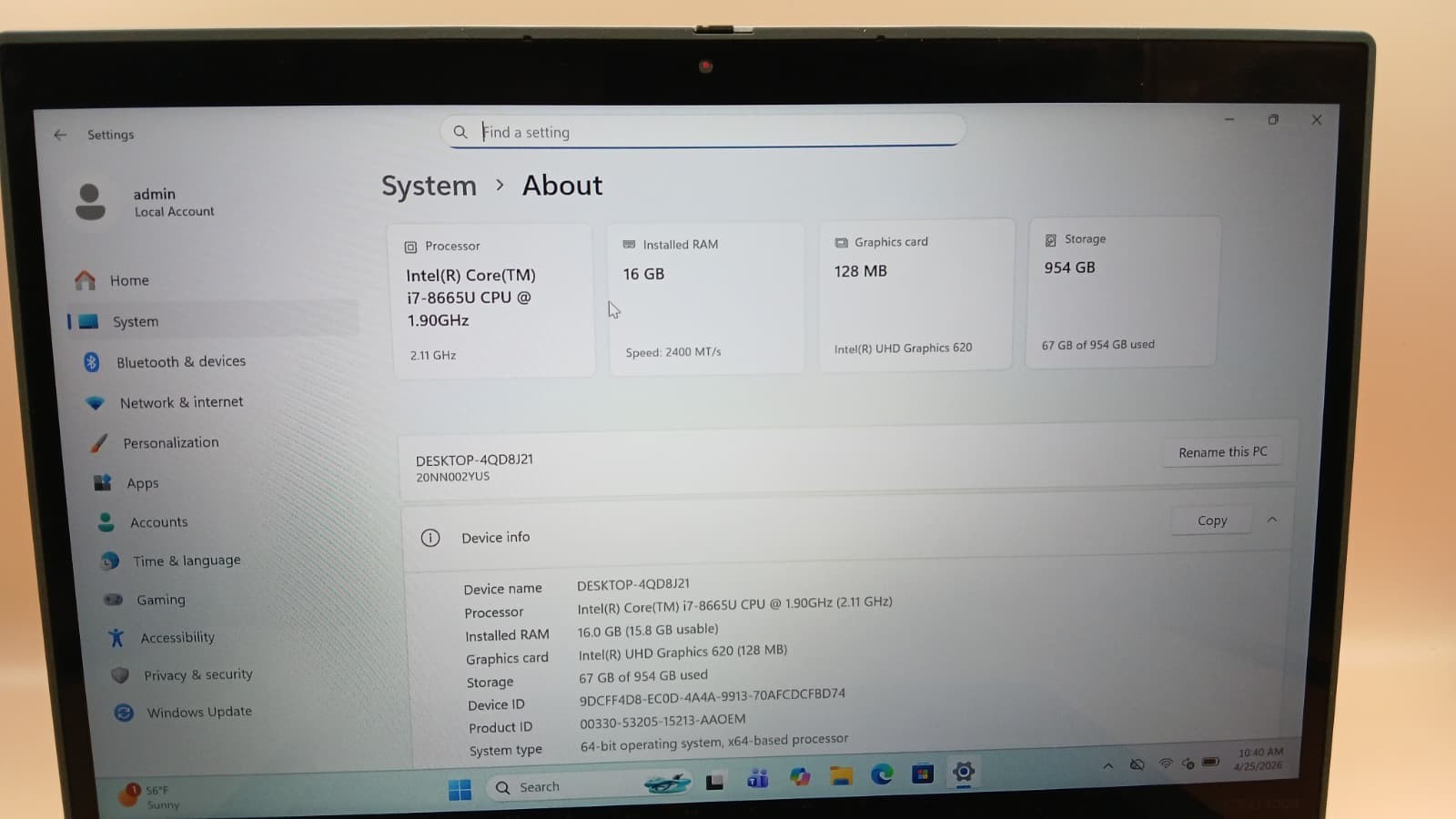Click the battery icon in system tray
Viewport: 1456px width, 819px height.
pos(1211,762)
